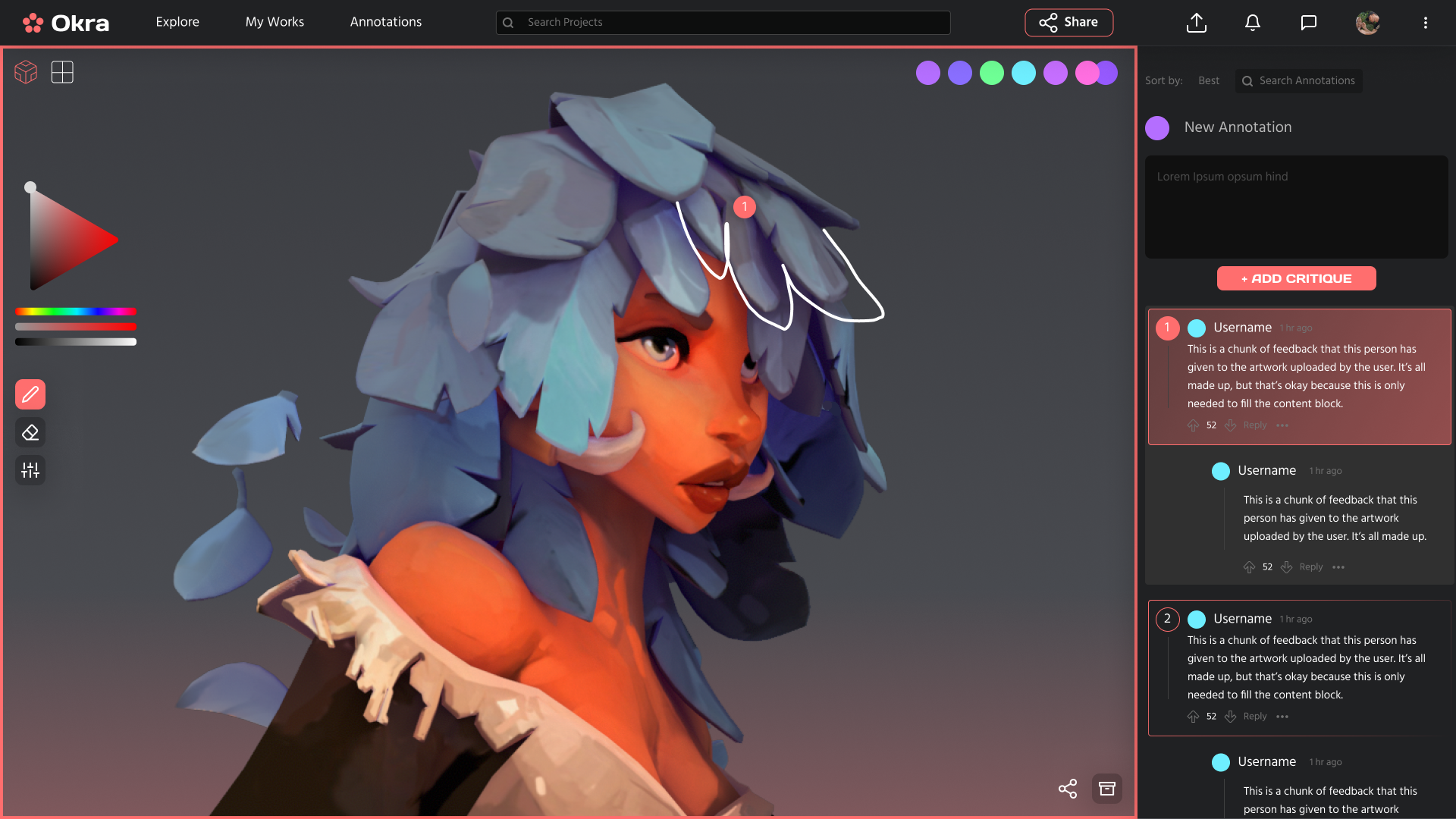Click the vote count 52 on annotation 2
1456x819 pixels.
point(1211,717)
